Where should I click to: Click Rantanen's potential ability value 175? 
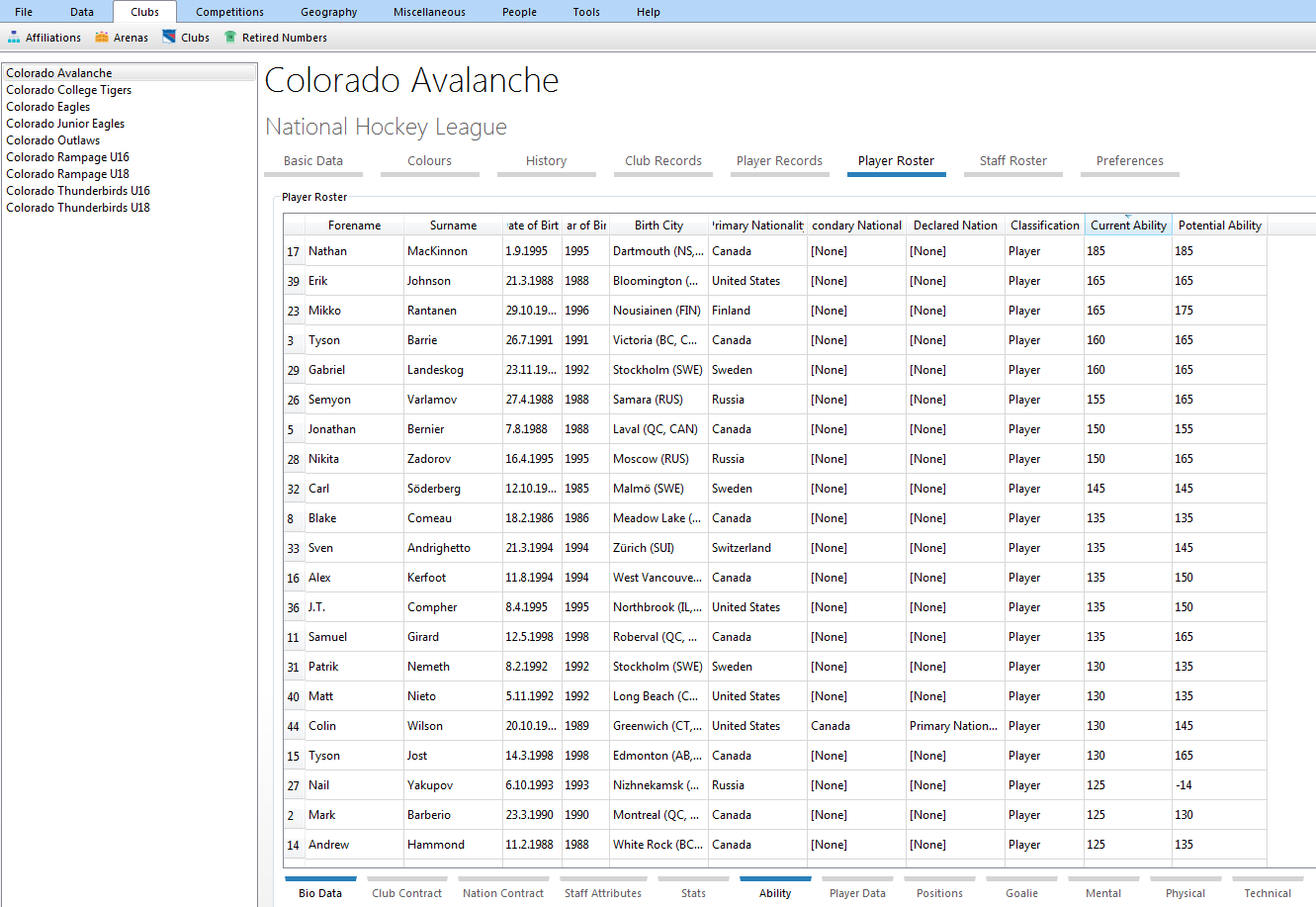(x=1219, y=311)
